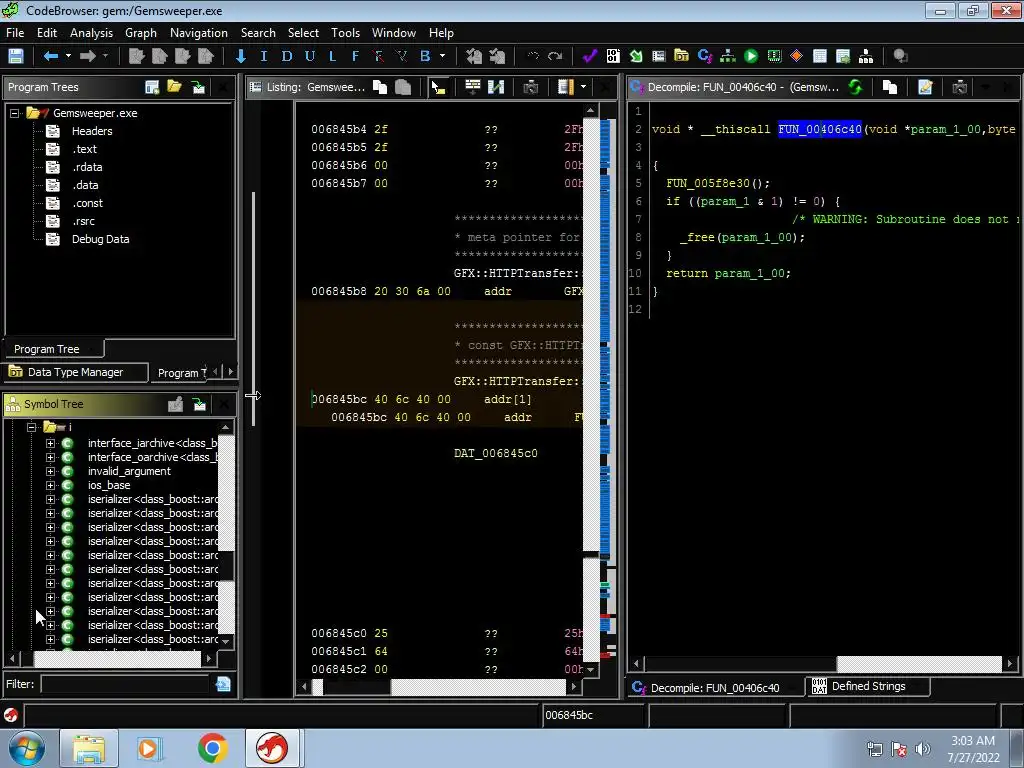Collapse the Gemsweeper.exe tree node

point(14,113)
